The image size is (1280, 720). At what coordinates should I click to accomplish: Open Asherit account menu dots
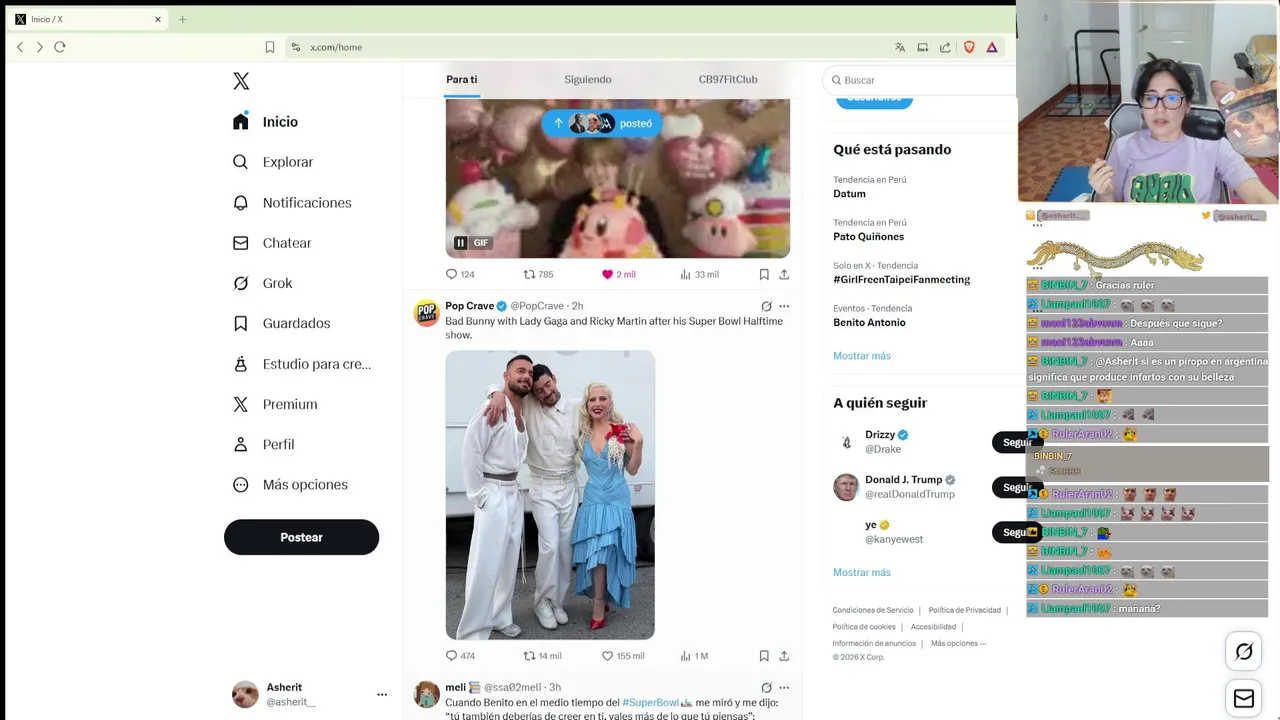point(381,694)
